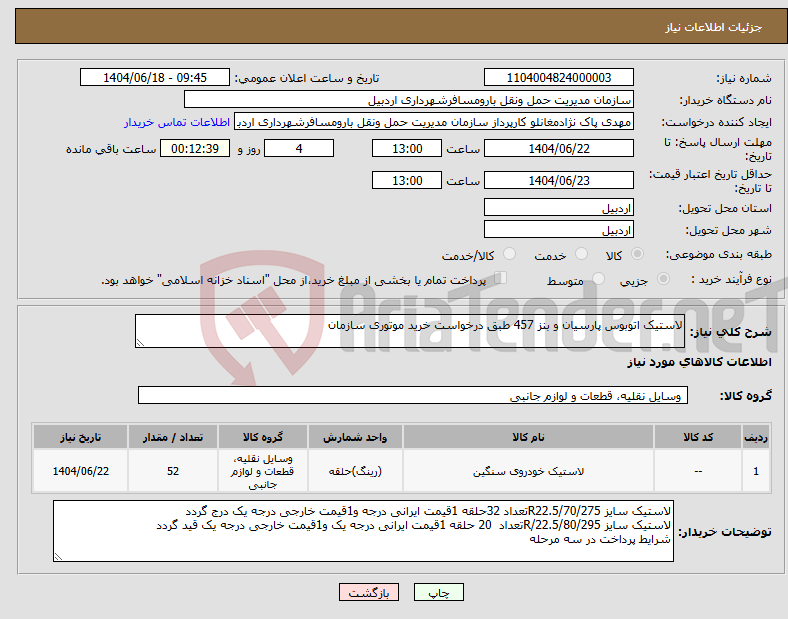Click the تعداد / مقدار column header
Screen dimensions: 788x619
tap(173, 437)
